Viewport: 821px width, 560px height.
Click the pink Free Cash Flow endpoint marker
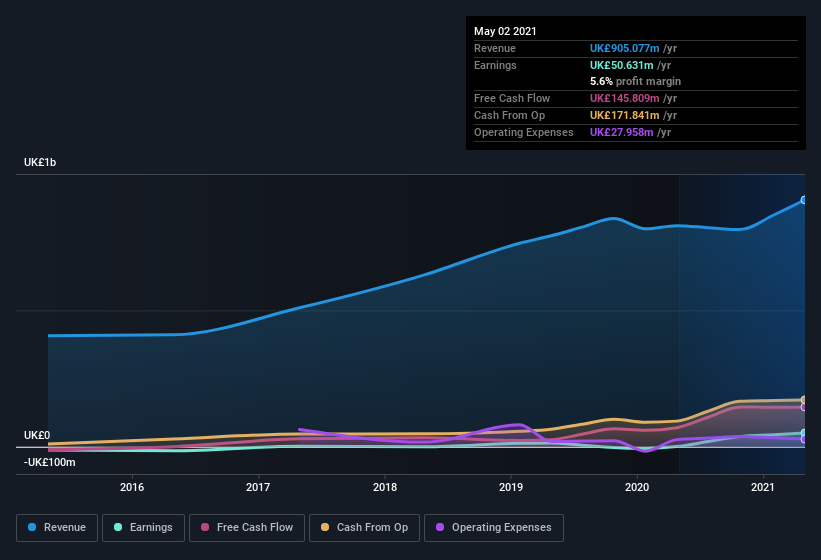pyautogui.click(x=804, y=407)
